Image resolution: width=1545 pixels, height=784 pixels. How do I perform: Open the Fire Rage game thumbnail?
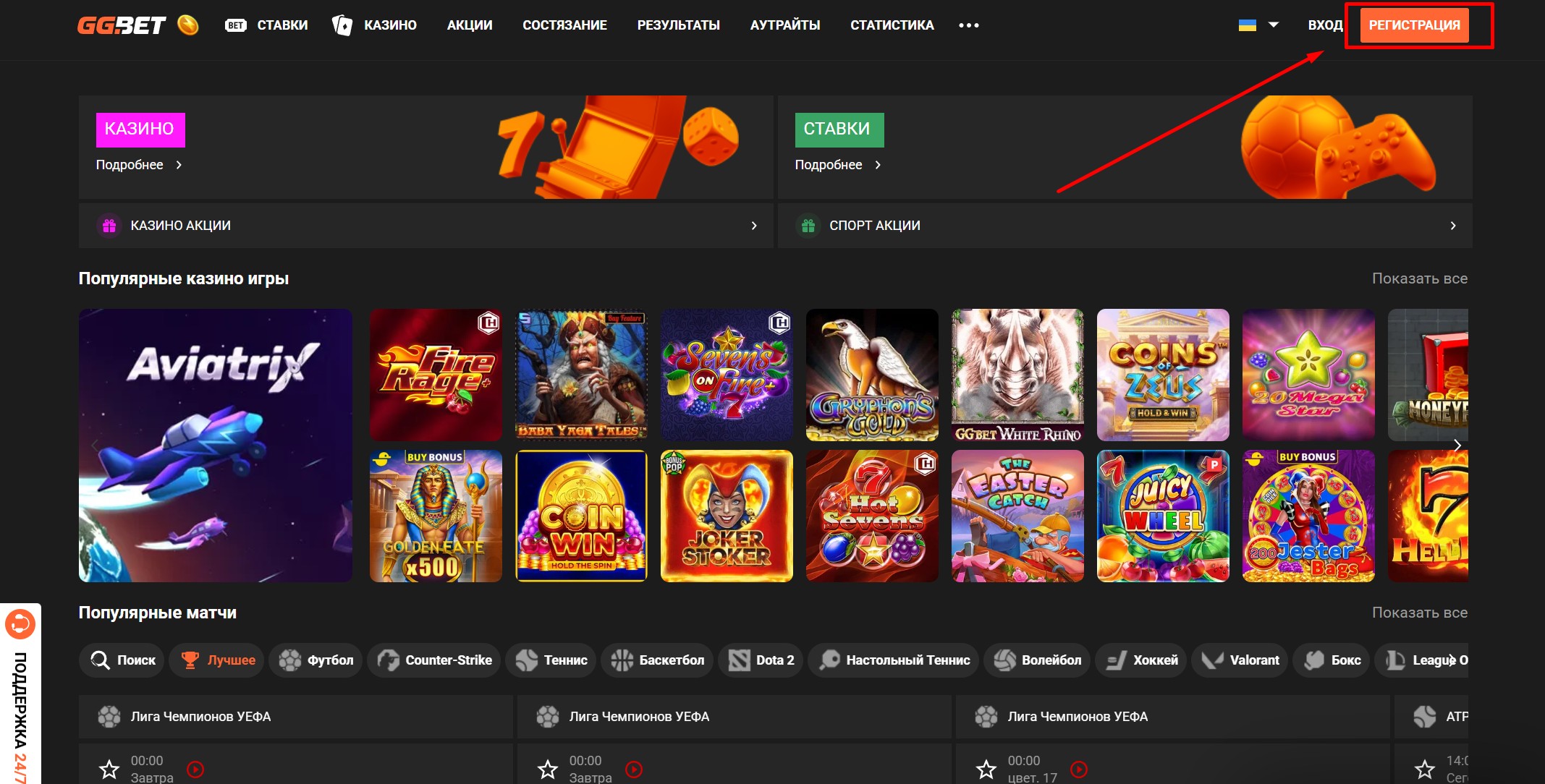[436, 375]
